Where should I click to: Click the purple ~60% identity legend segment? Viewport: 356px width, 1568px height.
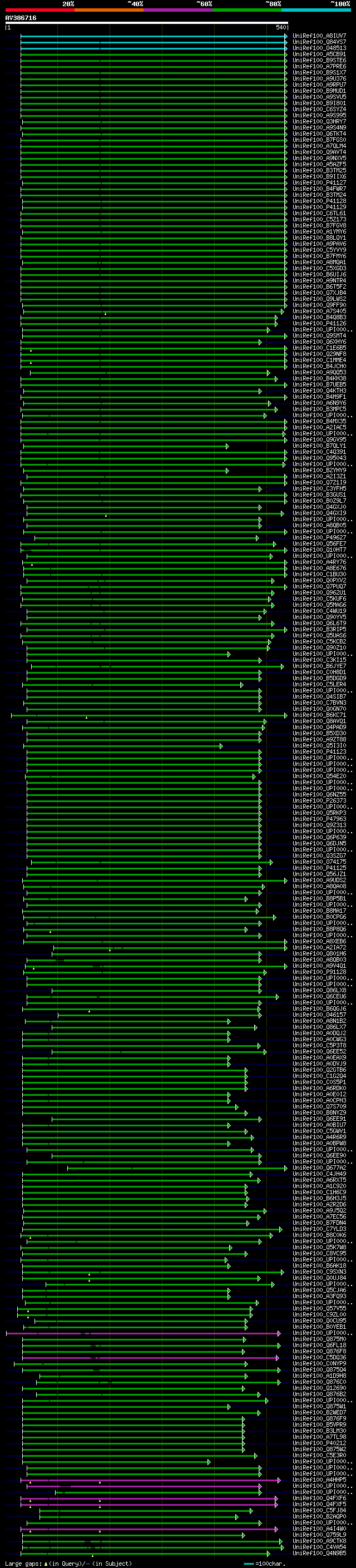click(x=177, y=10)
